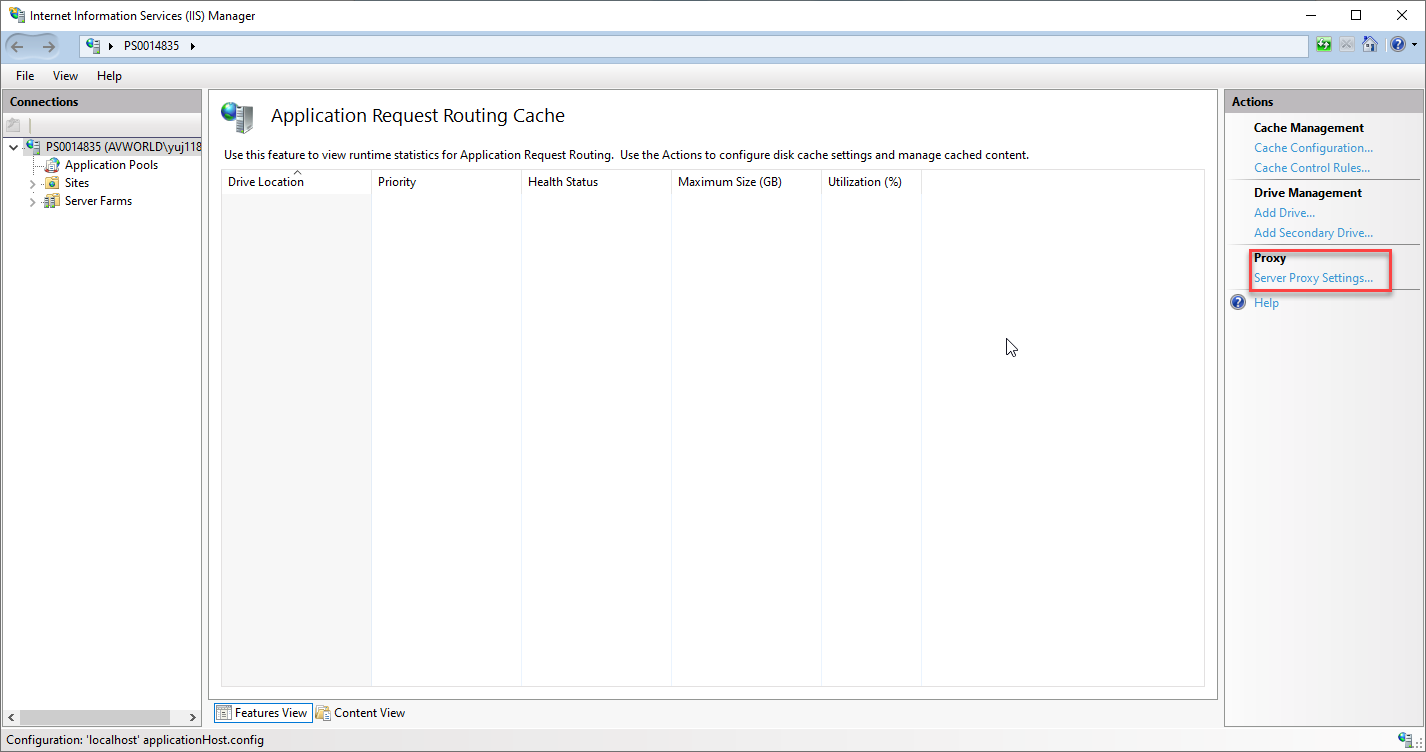
Task: Refresh the page with the green refresh icon
Action: (1324, 45)
